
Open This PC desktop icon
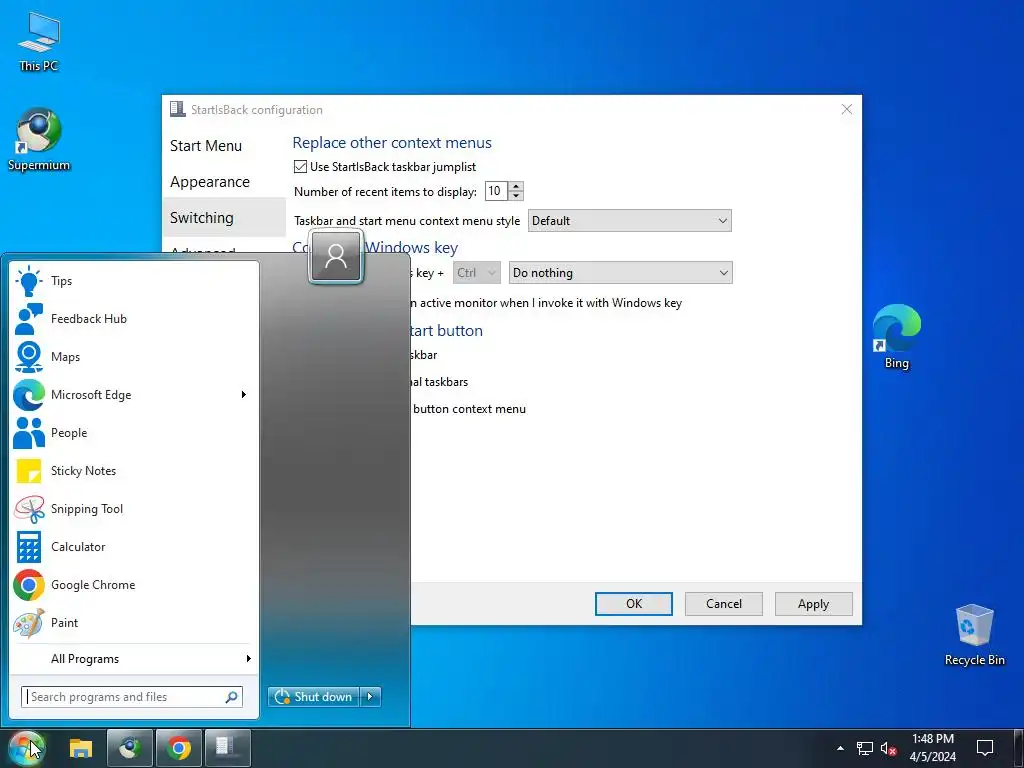pyautogui.click(x=38, y=41)
